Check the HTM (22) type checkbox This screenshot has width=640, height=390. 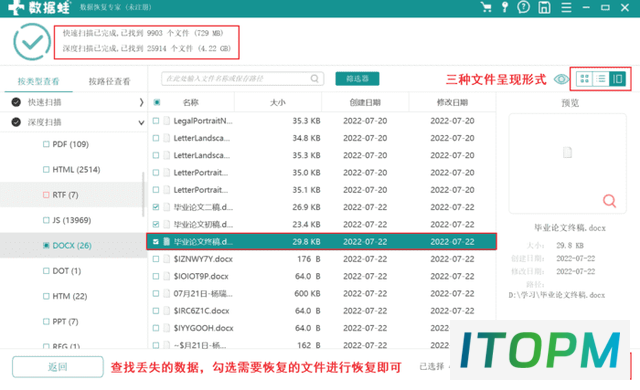46,296
